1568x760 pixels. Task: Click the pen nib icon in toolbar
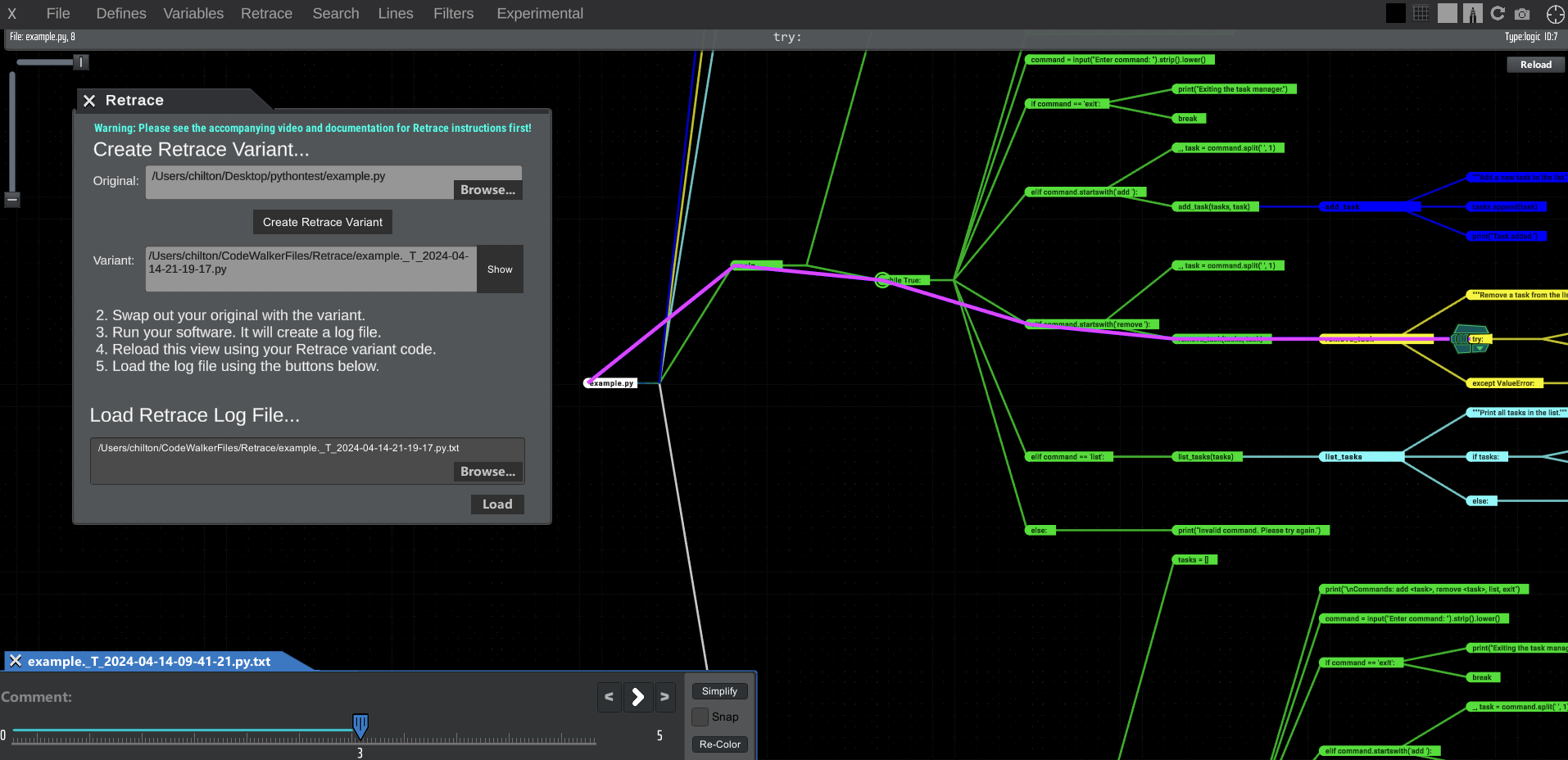(1473, 13)
